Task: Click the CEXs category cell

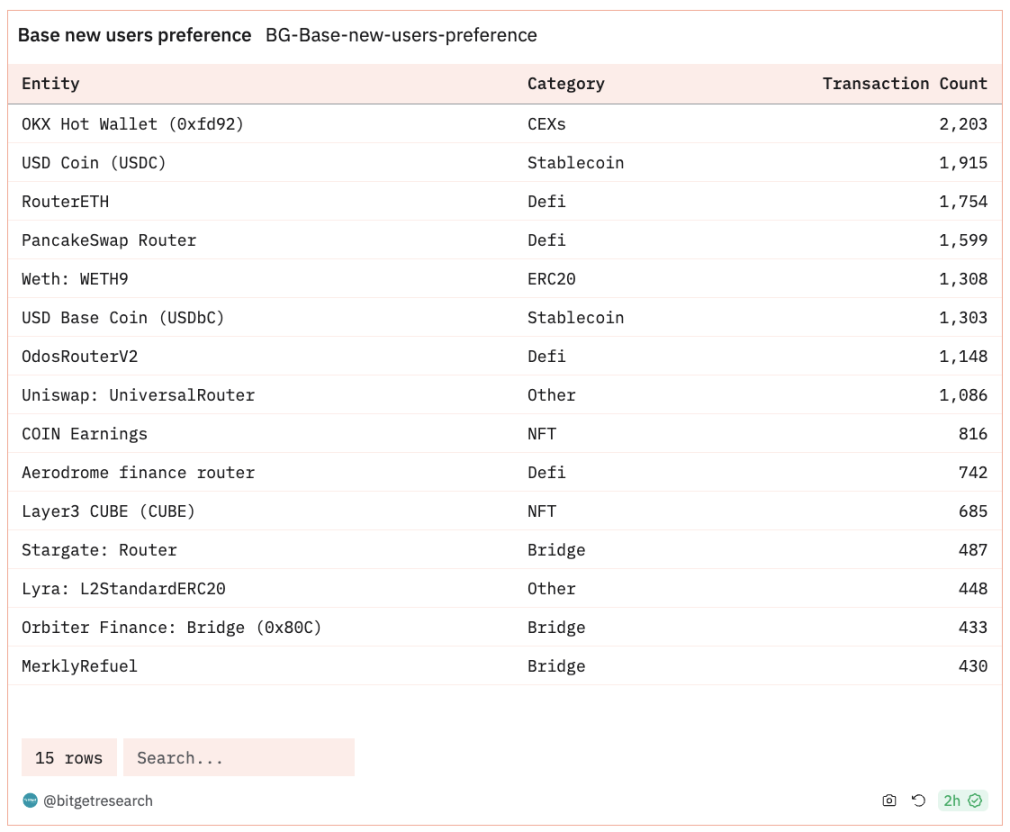Action: tap(546, 124)
